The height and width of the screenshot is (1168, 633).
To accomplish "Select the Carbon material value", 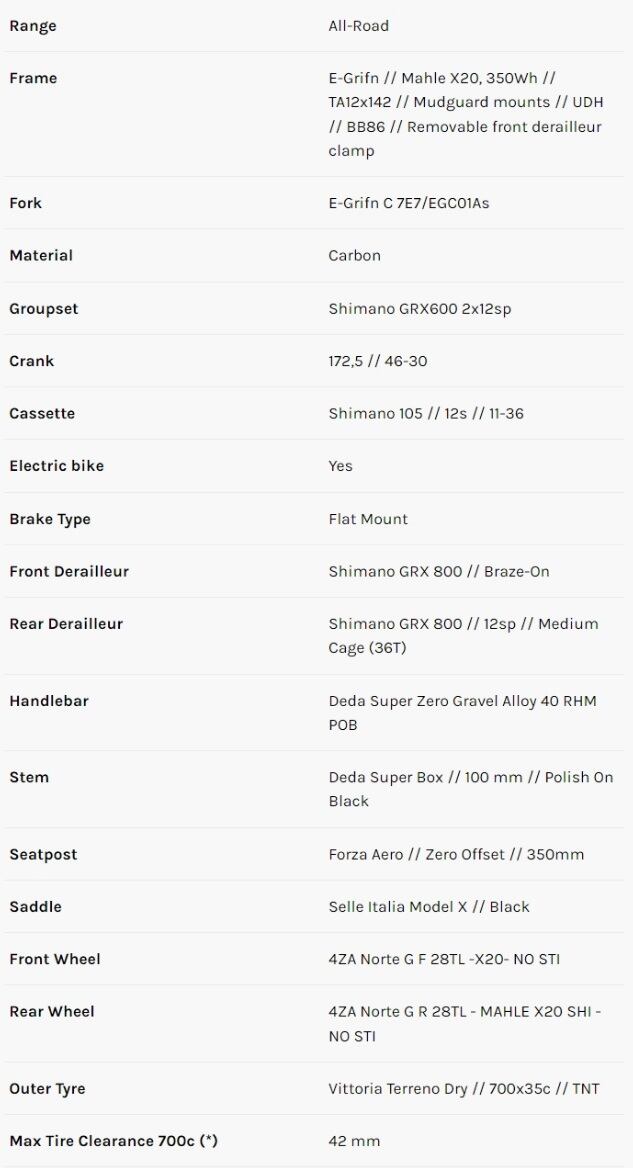I will click(354, 255).
